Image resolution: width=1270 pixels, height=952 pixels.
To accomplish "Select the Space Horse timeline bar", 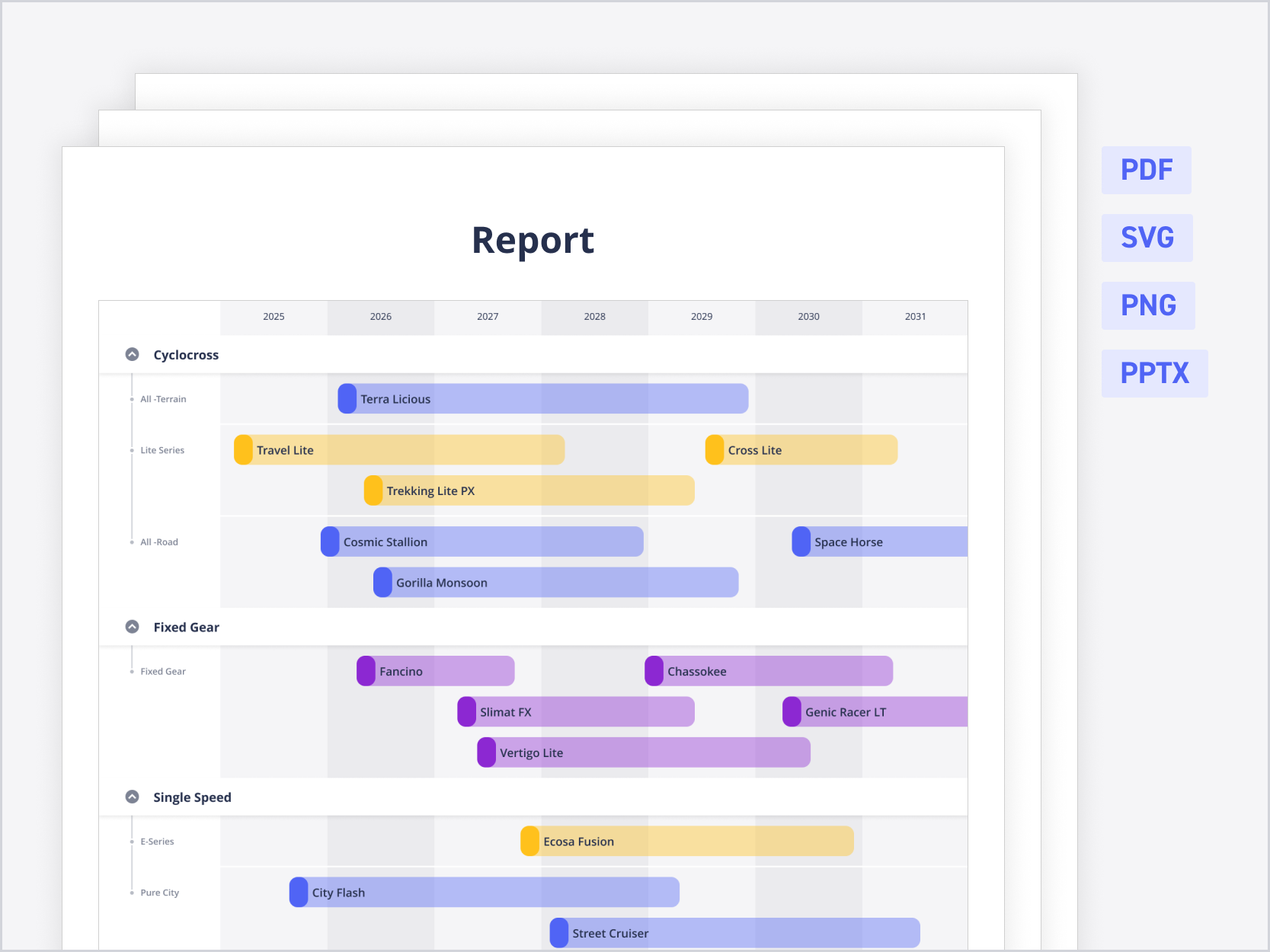I will (x=880, y=541).
